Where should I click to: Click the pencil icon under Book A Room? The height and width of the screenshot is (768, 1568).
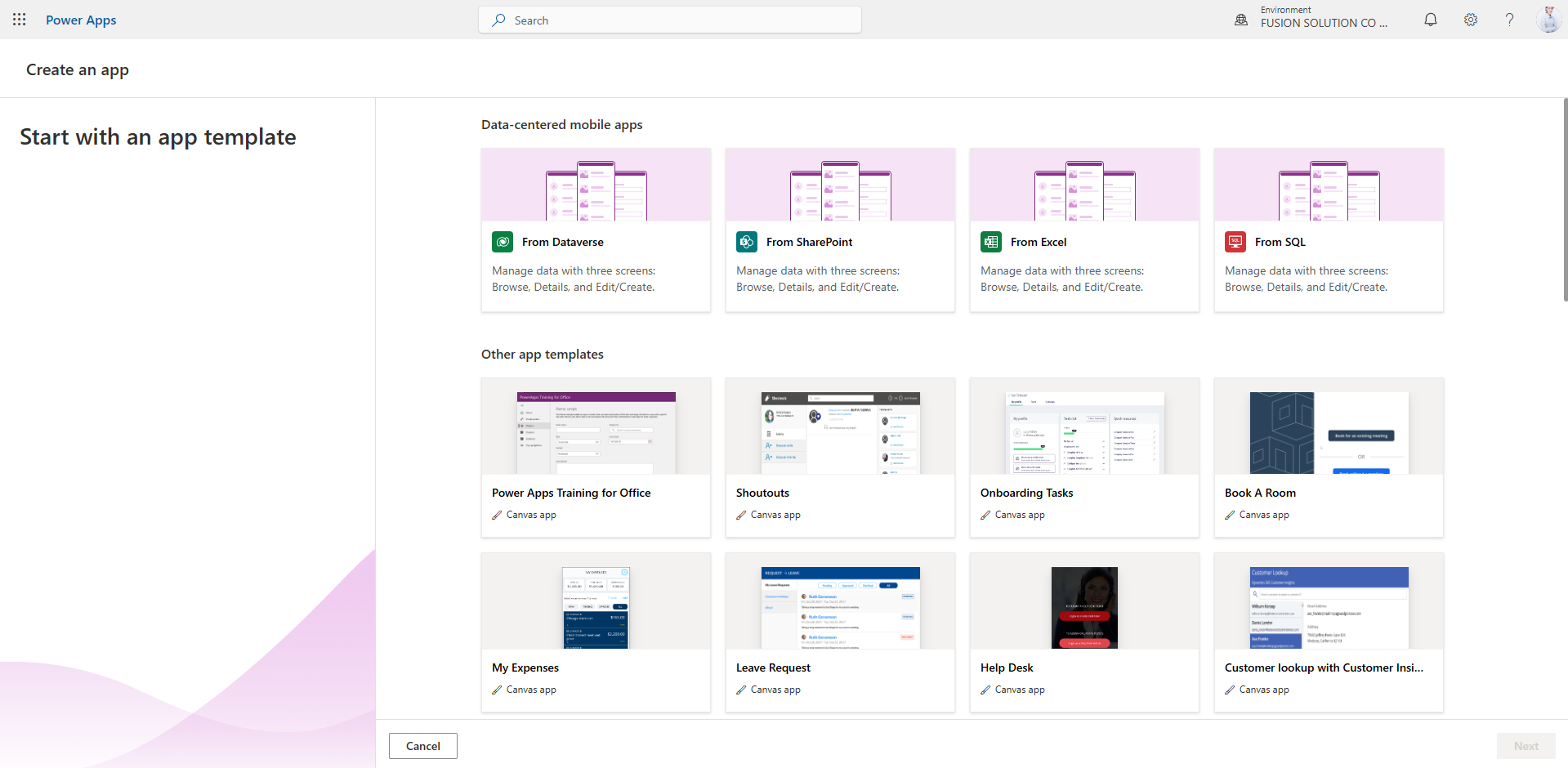1230,515
